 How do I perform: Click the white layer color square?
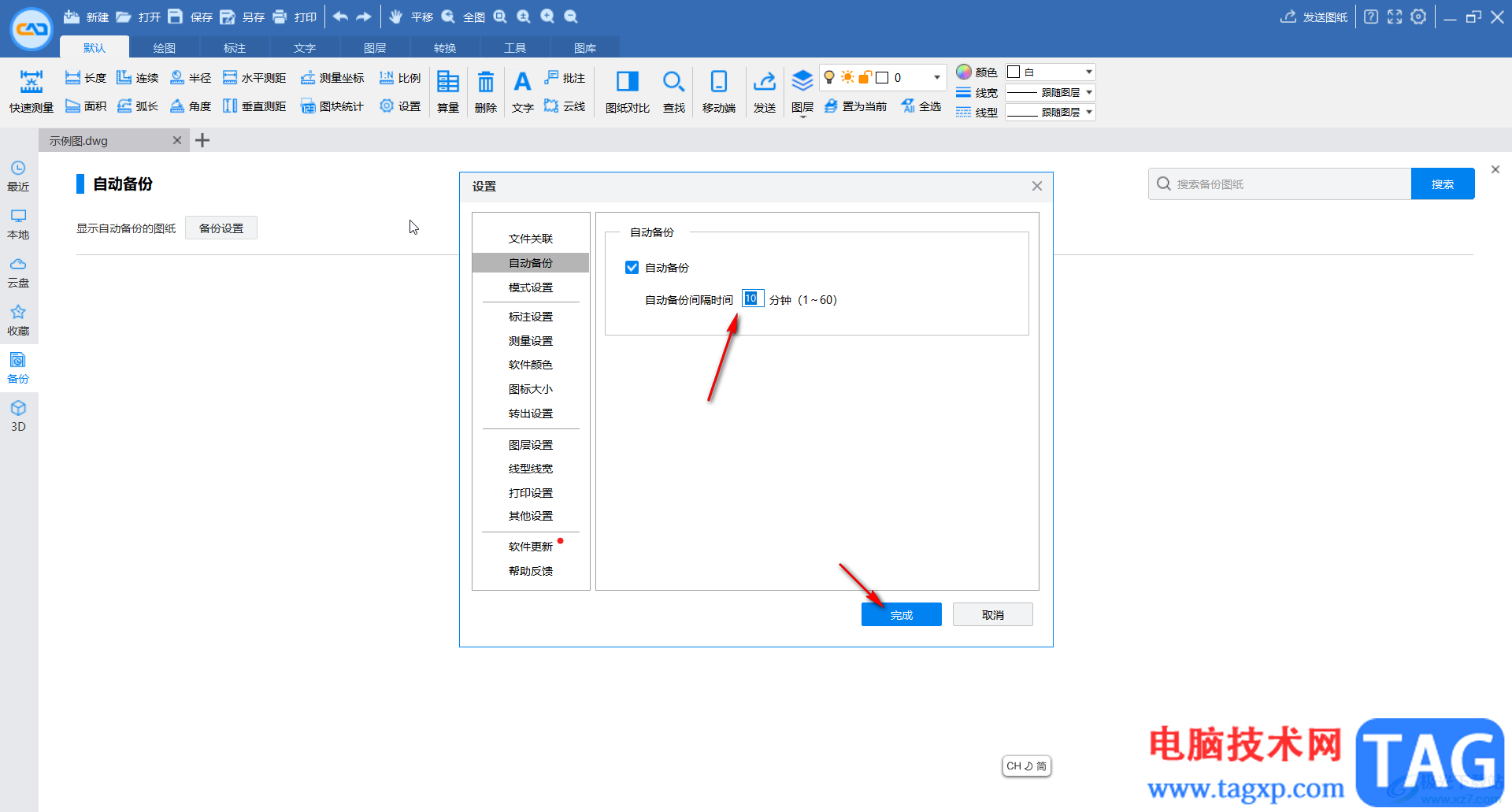coord(882,77)
